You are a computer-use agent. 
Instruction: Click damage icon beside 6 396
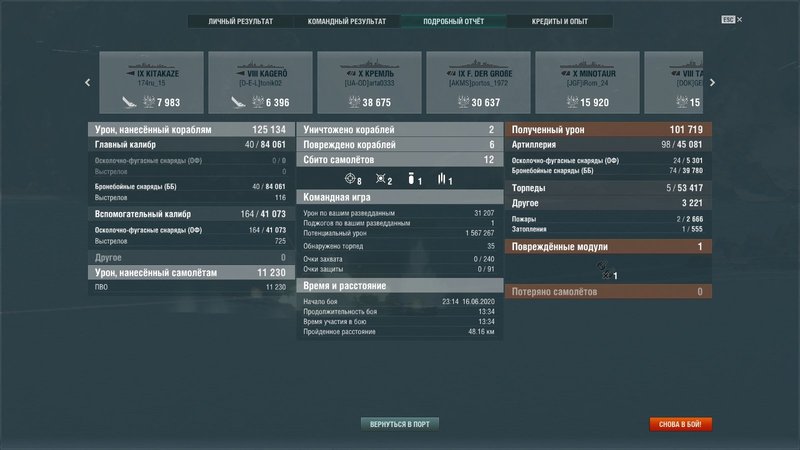(x=258, y=102)
